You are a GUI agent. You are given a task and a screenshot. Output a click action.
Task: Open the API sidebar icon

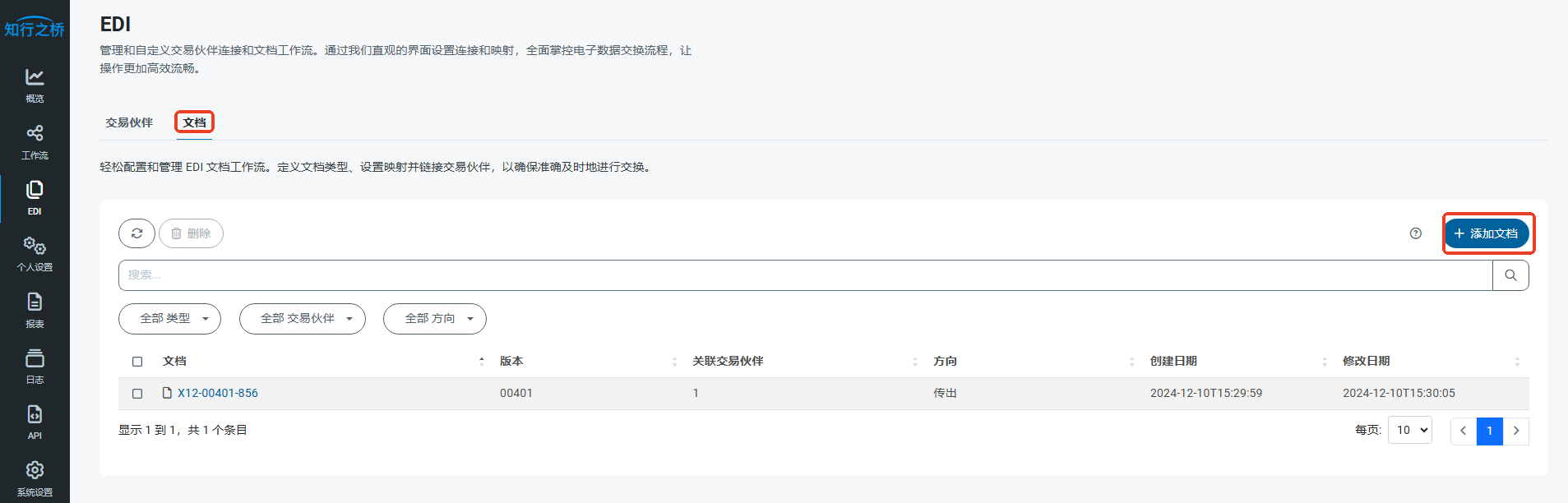(x=35, y=422)
